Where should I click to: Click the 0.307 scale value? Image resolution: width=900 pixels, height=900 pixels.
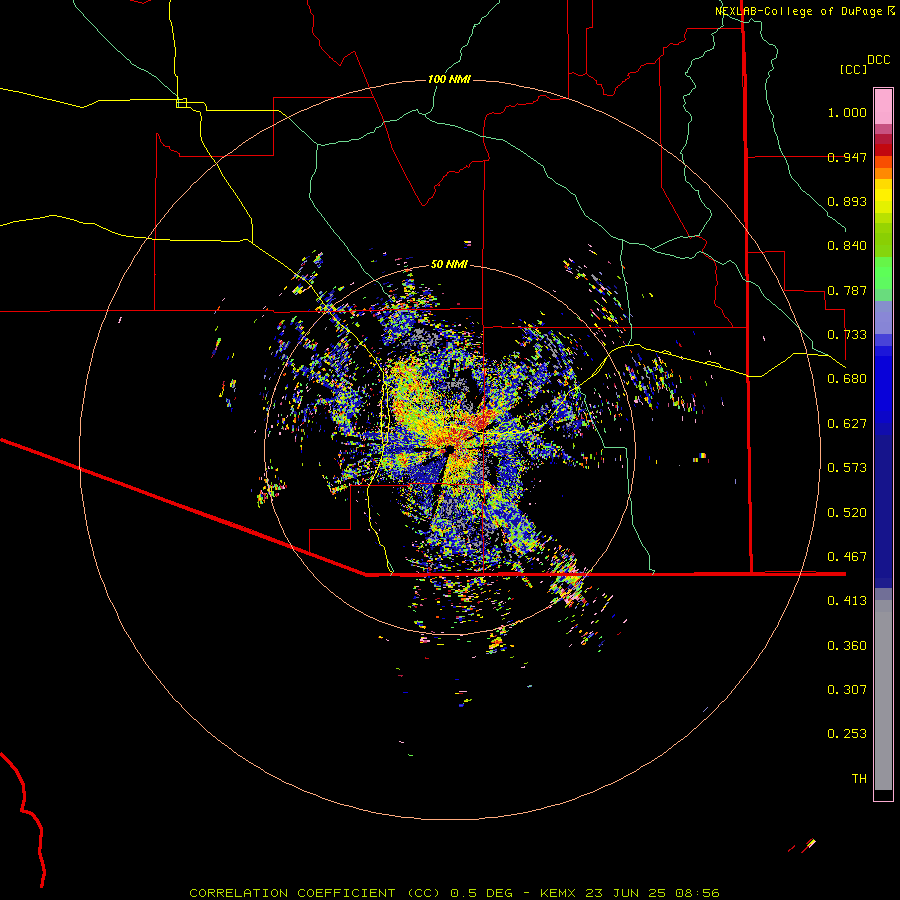coord(847,690)
